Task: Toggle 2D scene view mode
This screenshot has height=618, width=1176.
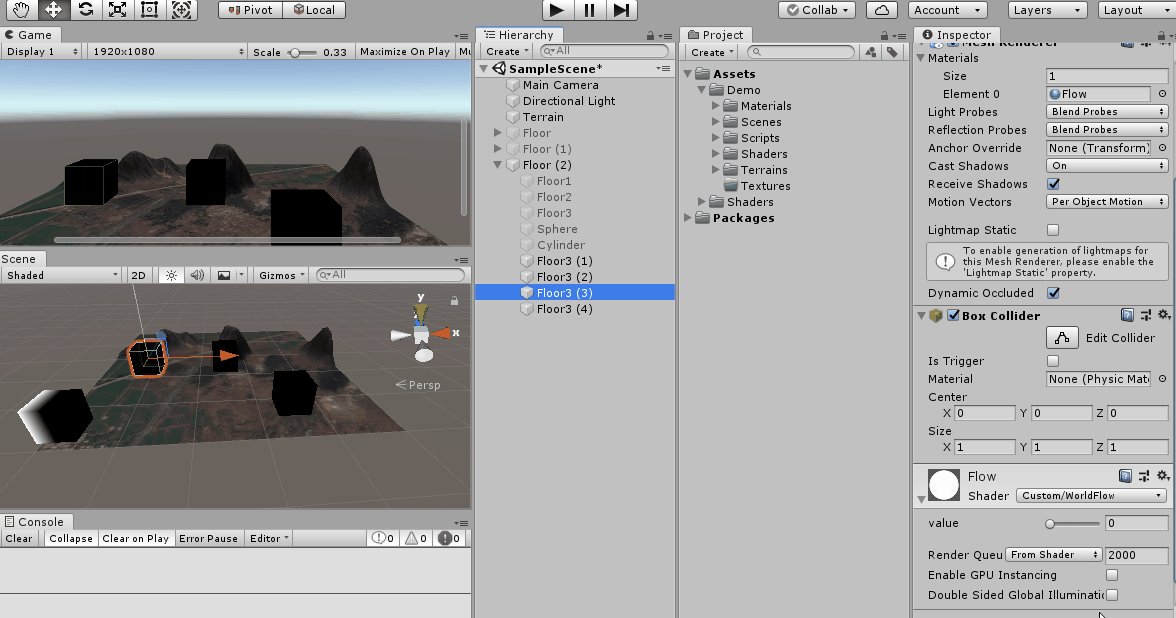Action: tap(139, 275)
